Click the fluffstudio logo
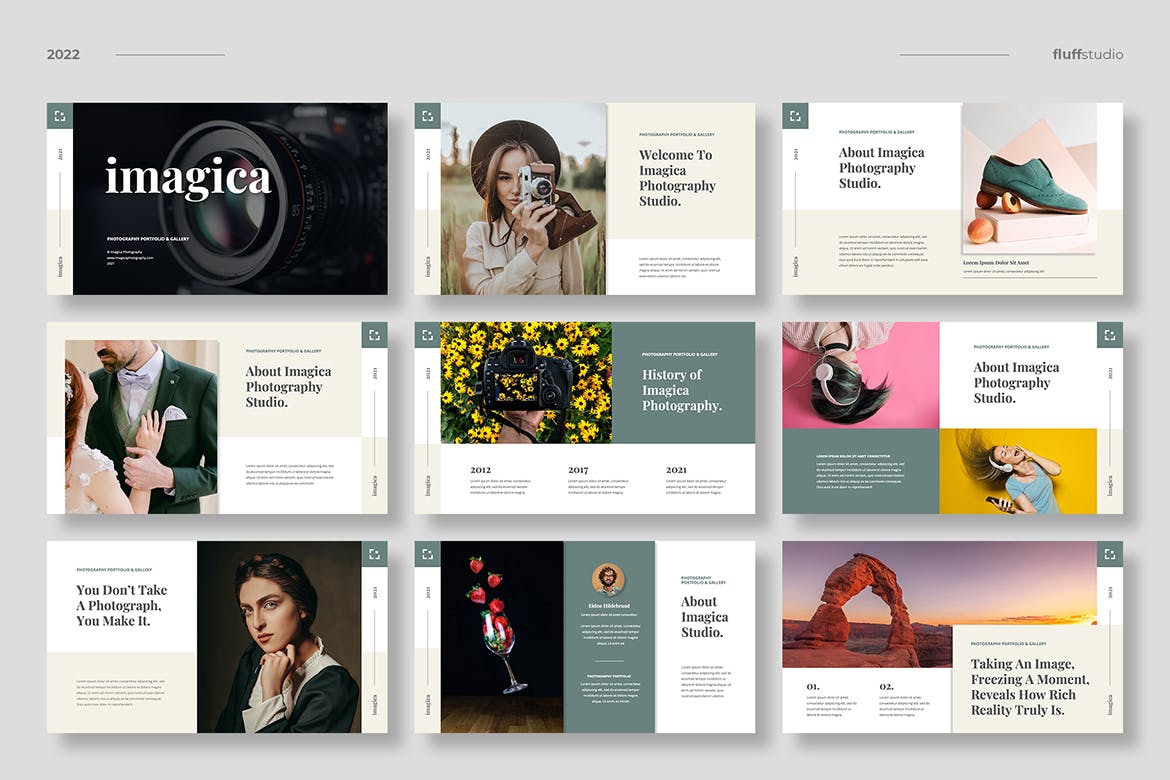1170x780 pixels. [x=1087, y=54]
